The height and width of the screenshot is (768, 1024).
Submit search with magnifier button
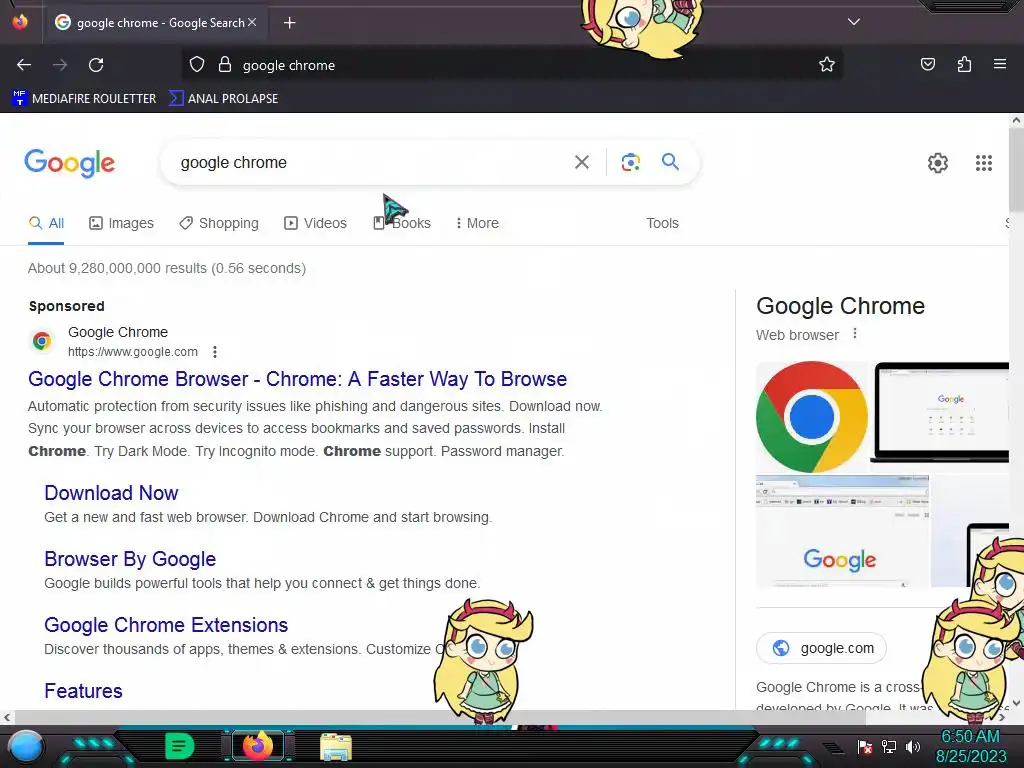point(670,161)
